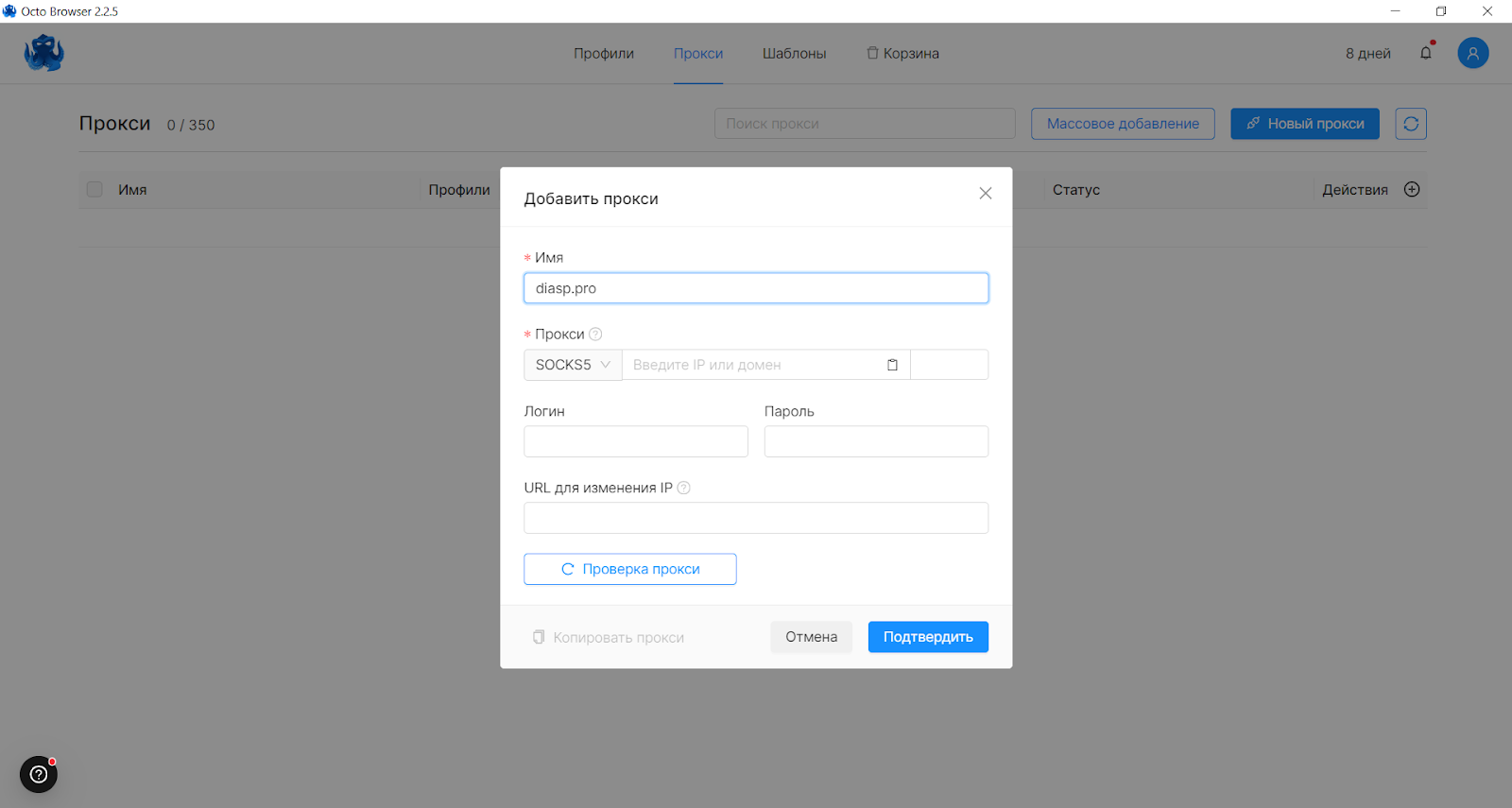This screenshot has height=808, width=1512.
Task: Click the Профили column header in the table
Action: [459, 190]
